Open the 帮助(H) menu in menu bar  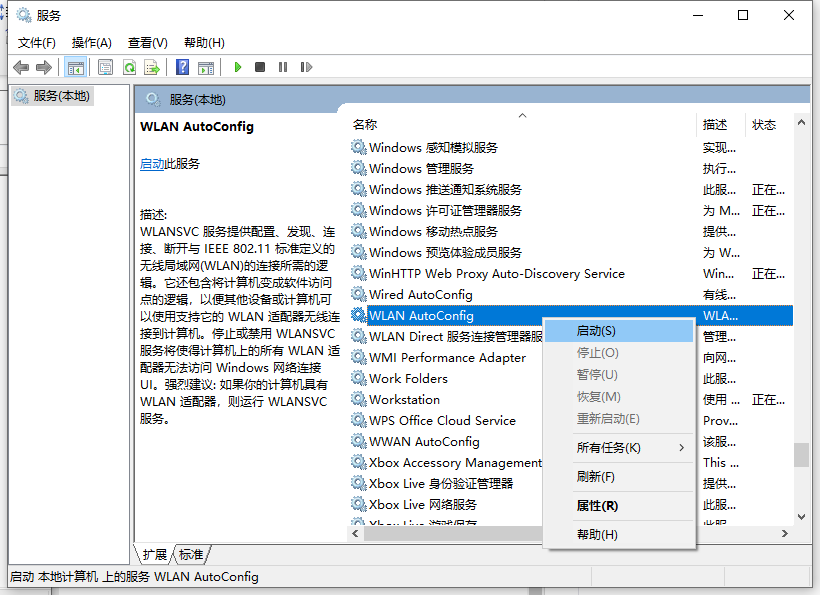(204, 43)
